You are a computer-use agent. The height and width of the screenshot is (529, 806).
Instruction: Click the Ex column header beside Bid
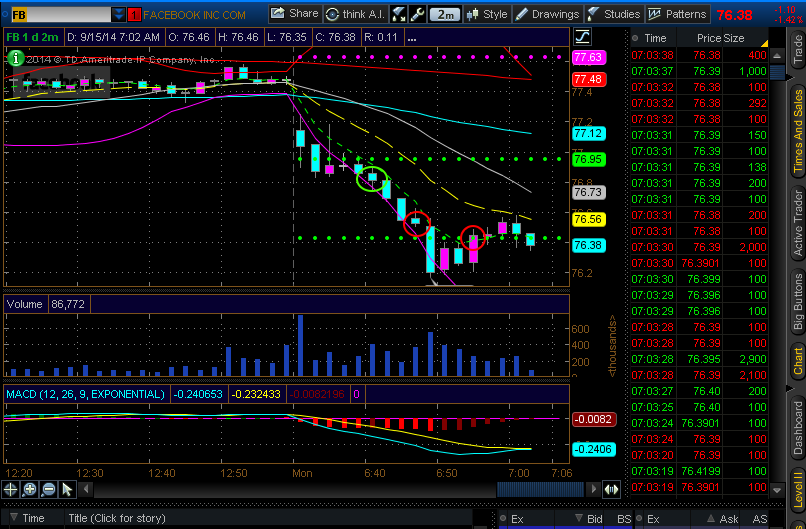tap(517, 519)
